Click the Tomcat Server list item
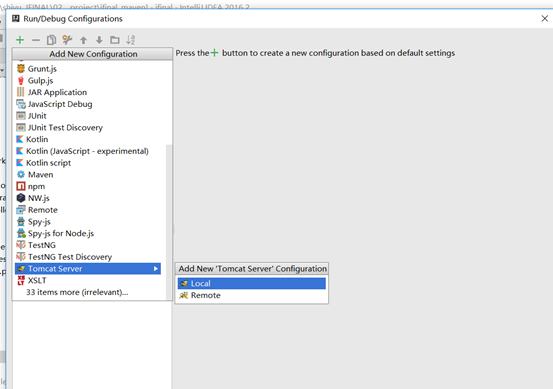The image size is (553, 389). tap(88, 269)
